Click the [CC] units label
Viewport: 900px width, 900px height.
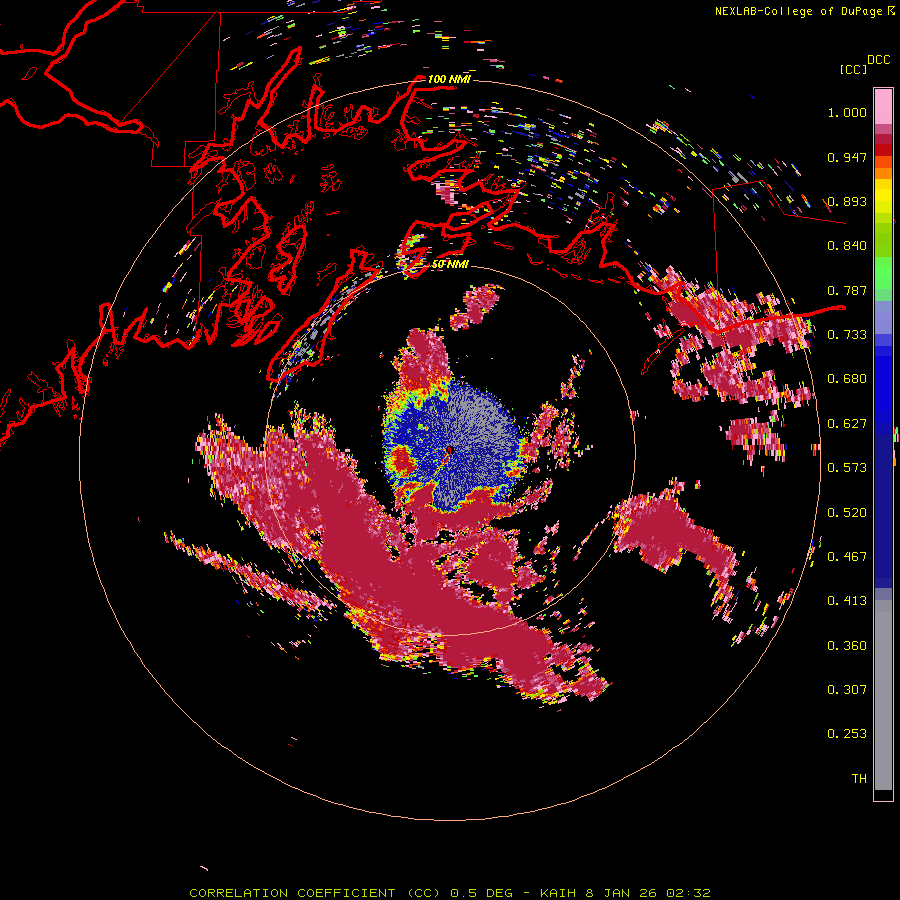click(854, 69)
